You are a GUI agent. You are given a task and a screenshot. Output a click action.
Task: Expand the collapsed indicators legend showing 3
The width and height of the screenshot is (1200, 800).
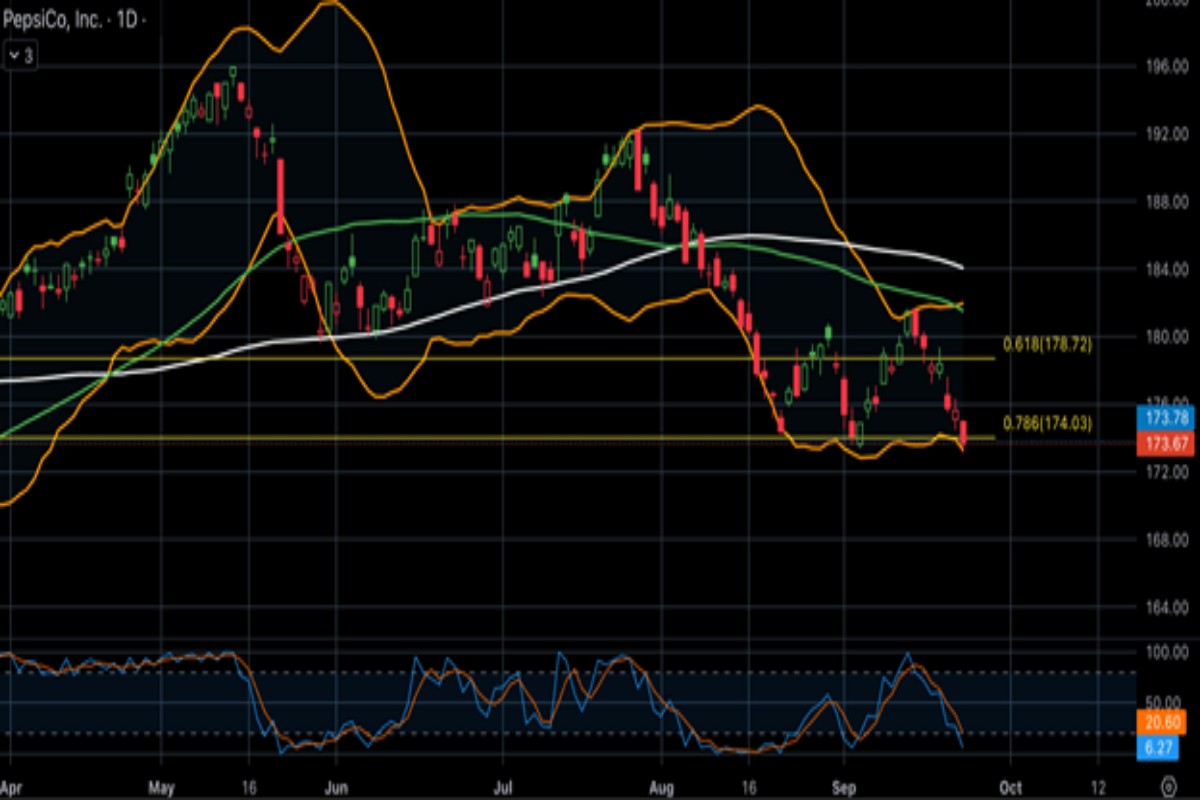click(x=21, y=57)
